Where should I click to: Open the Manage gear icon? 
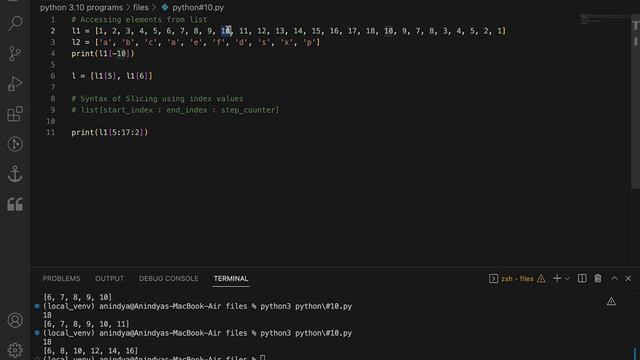15,350
